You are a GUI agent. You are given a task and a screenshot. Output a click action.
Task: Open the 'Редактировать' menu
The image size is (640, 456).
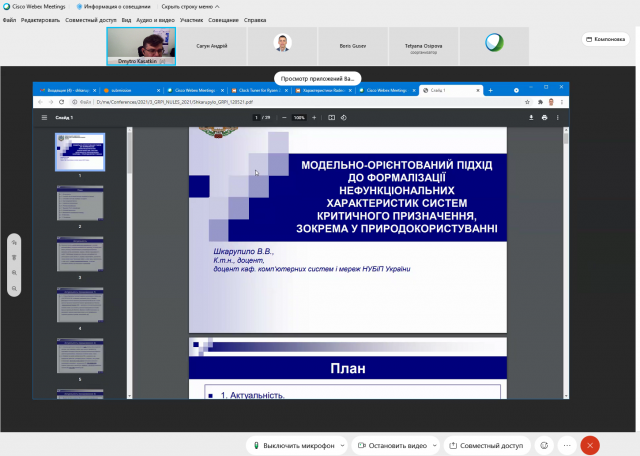pyautogui.click(x=40, y=20)
